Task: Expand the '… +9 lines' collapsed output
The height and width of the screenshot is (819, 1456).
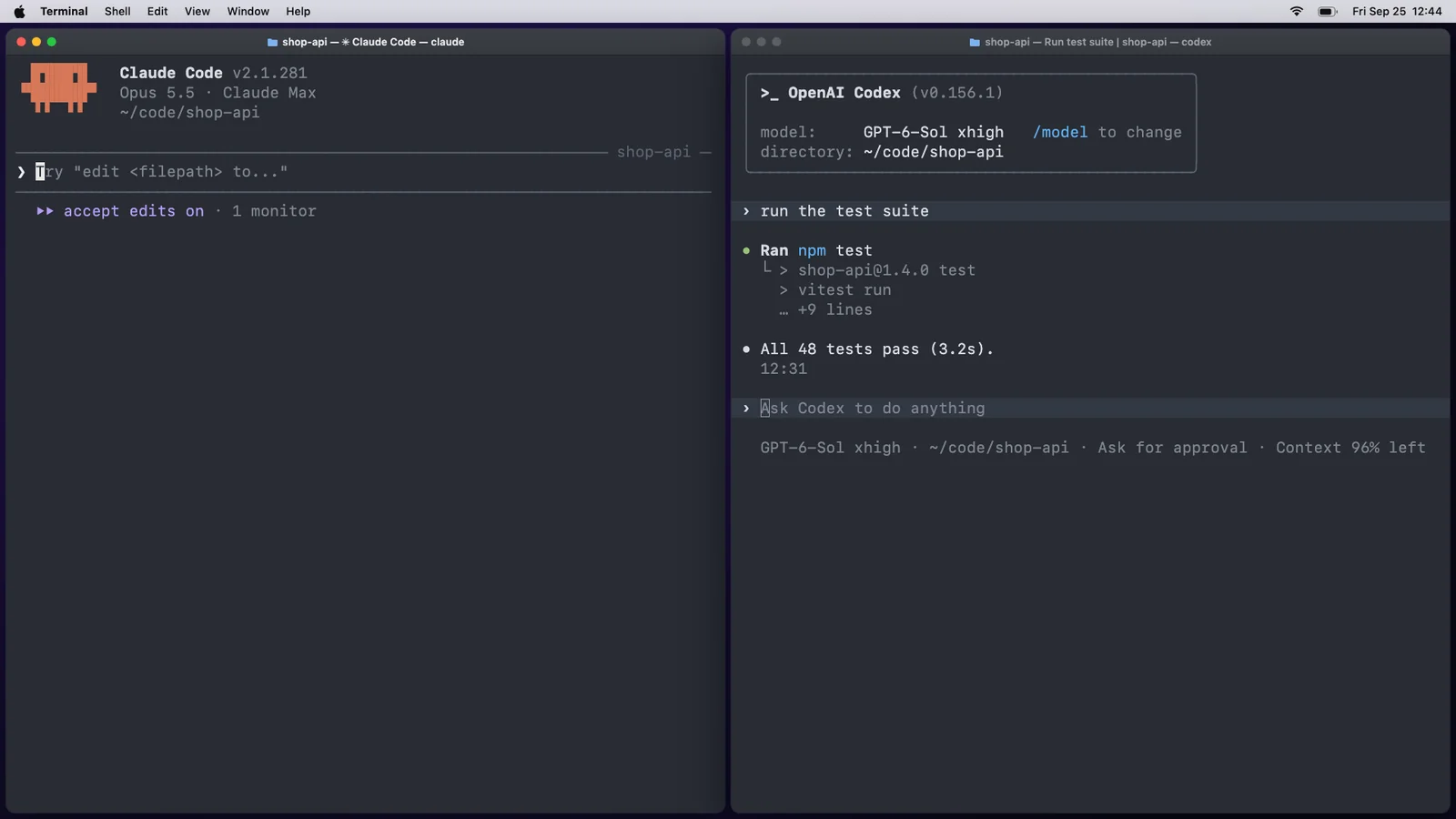Action: pos(825,309)
